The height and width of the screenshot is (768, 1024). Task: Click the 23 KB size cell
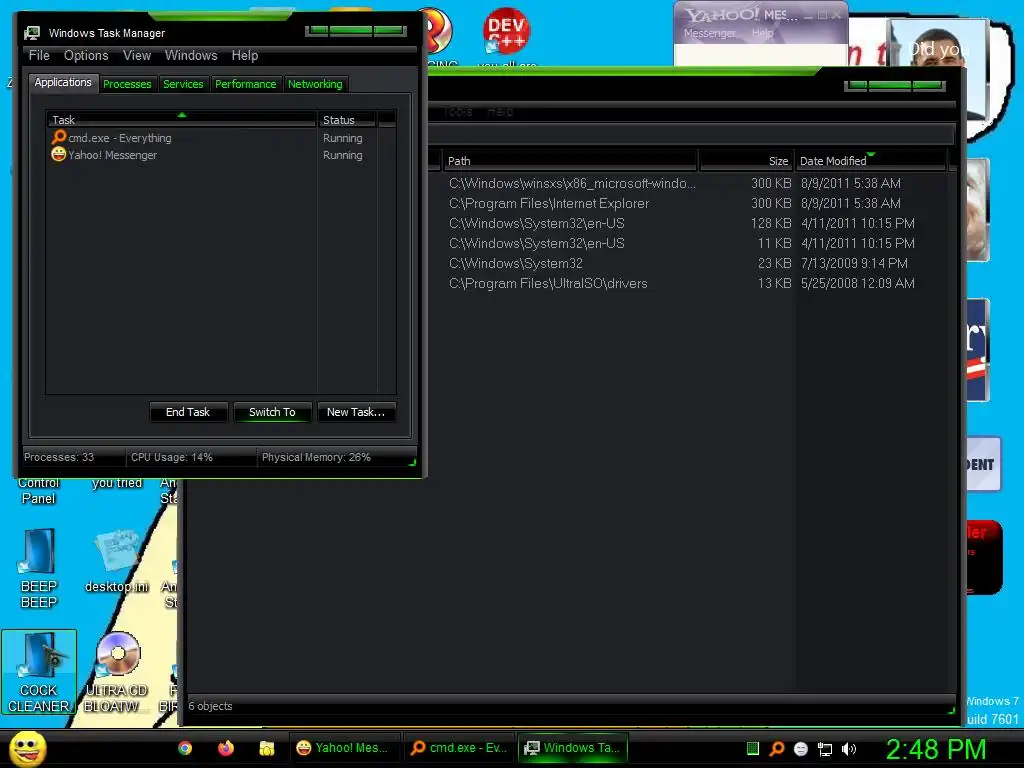775,263
